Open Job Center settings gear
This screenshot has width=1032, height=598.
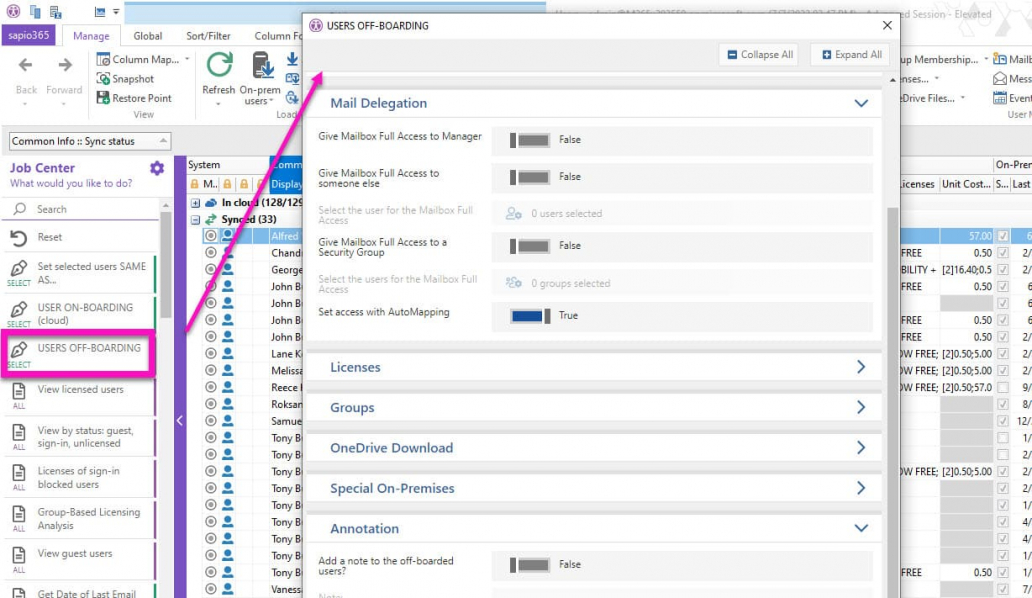coord(157,168)
